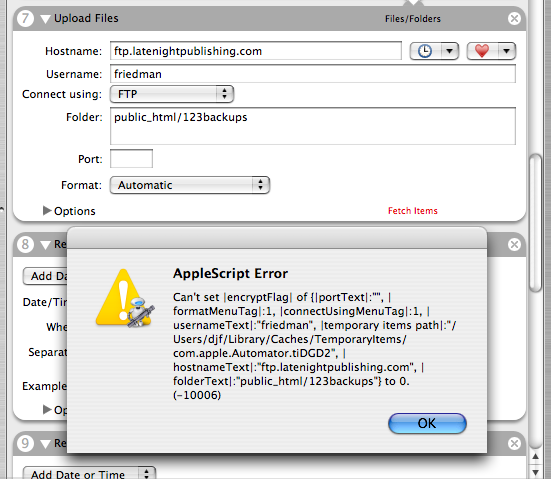Open the Connect using FTP popup
Viewport: 551px width, 479px height.
172,94
